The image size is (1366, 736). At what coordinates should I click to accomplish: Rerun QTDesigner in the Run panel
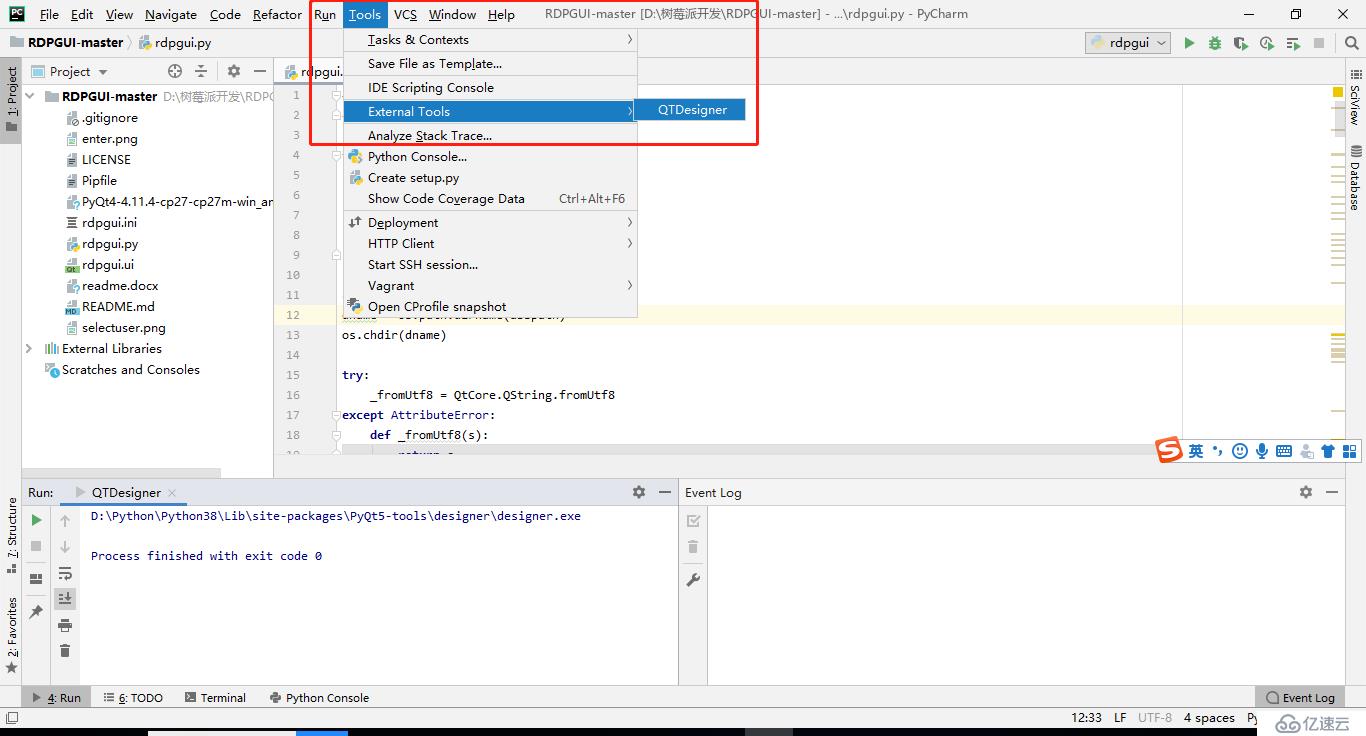coord(36,520)
